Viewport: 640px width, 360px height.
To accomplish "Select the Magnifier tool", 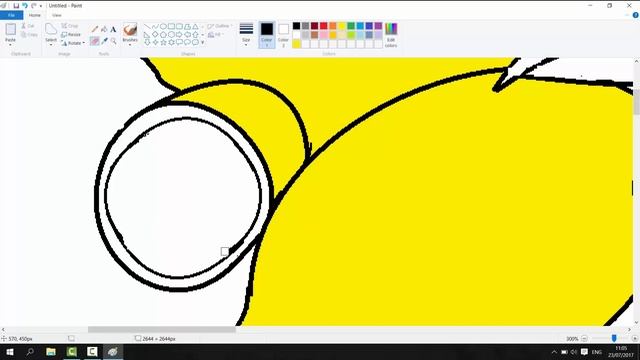I will (x=113, y=41).
